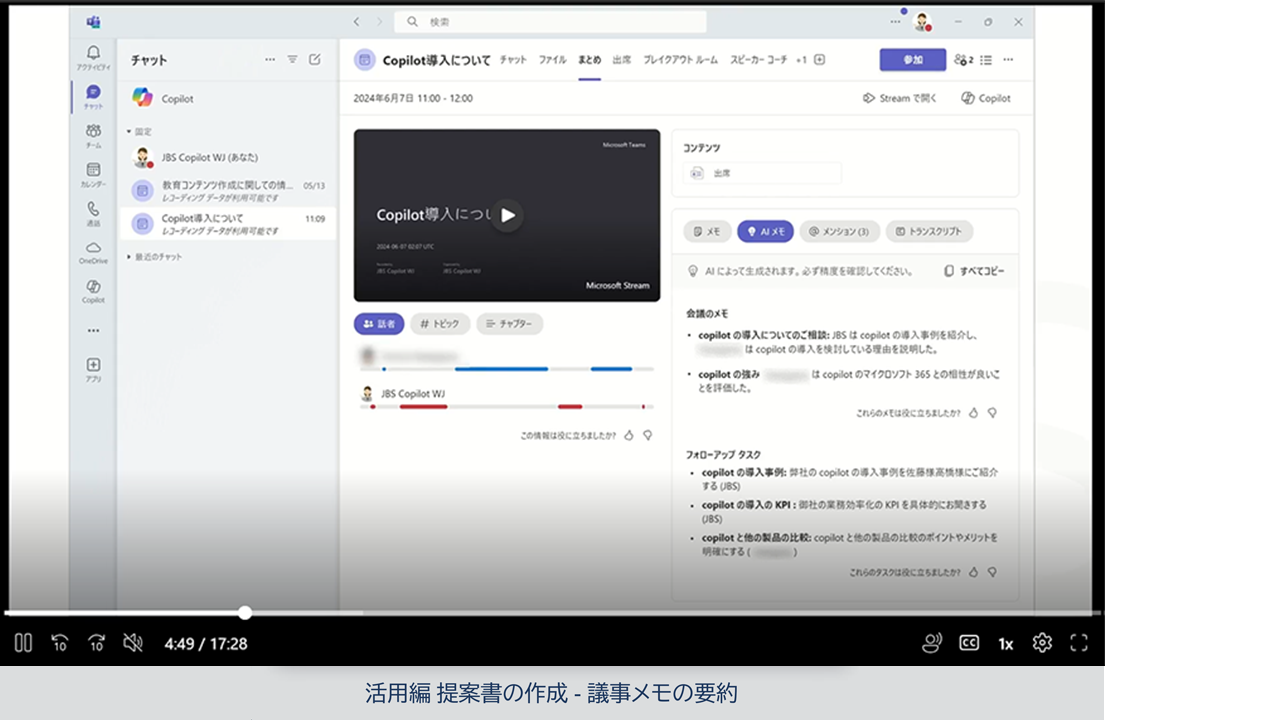
Task: Collapse the 固定 pinned chats section
Action: (x=140, y=131)
